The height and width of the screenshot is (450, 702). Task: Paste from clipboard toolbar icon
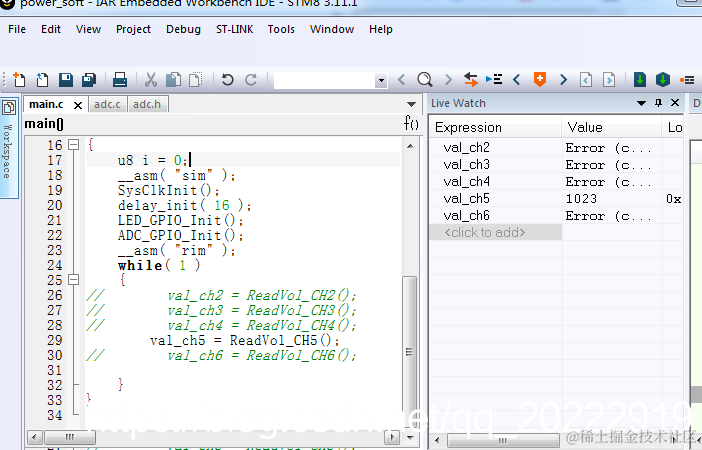click(196, 80)
